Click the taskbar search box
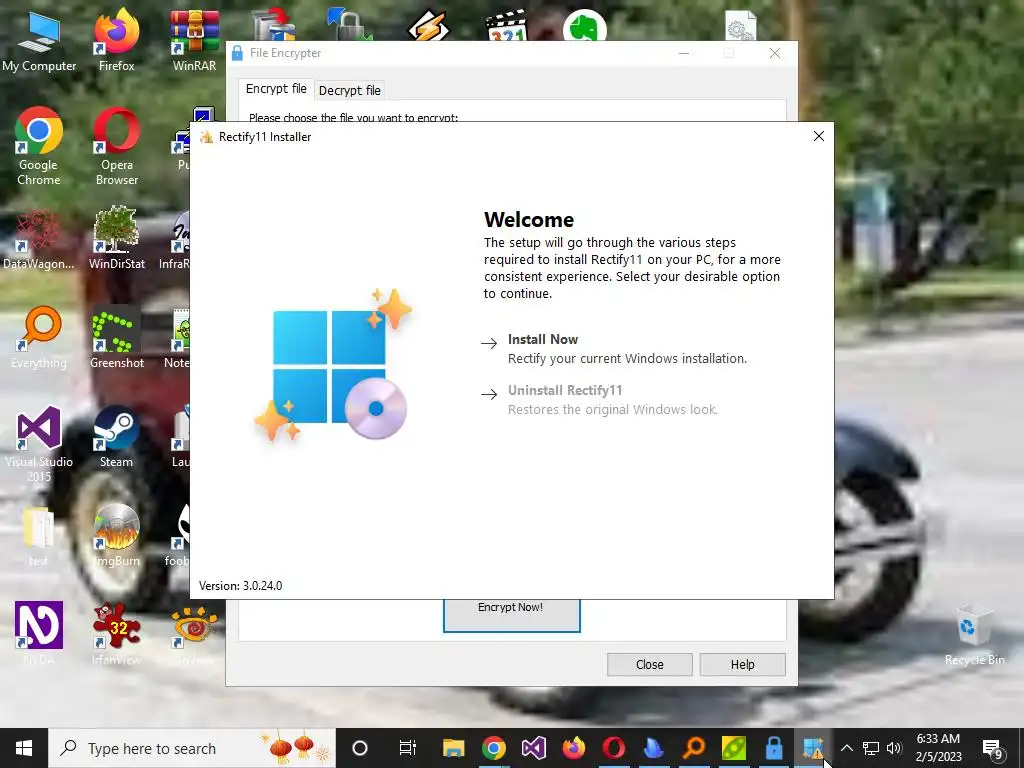This screenshot has height=768, width=1024. (x=192, y=748)
